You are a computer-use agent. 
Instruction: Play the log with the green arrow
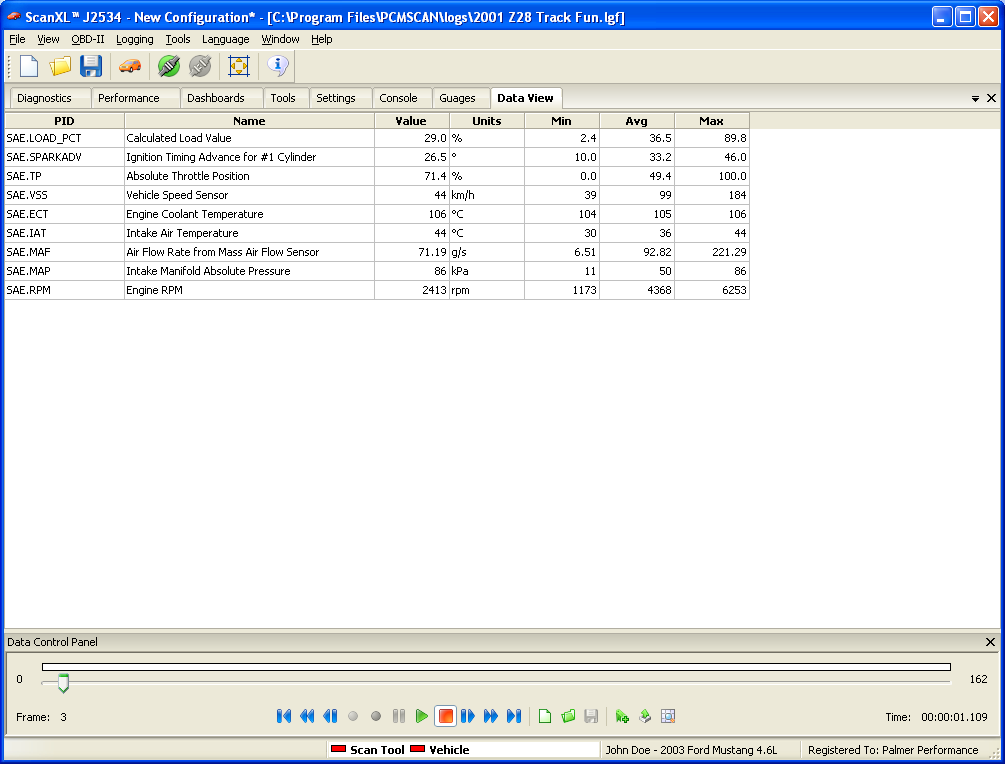tap(422, 716)
